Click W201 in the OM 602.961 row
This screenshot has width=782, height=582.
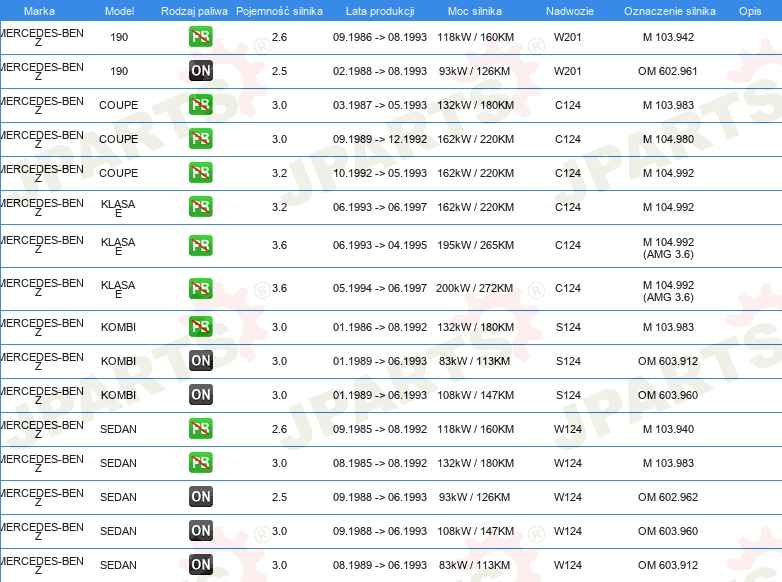568,71
